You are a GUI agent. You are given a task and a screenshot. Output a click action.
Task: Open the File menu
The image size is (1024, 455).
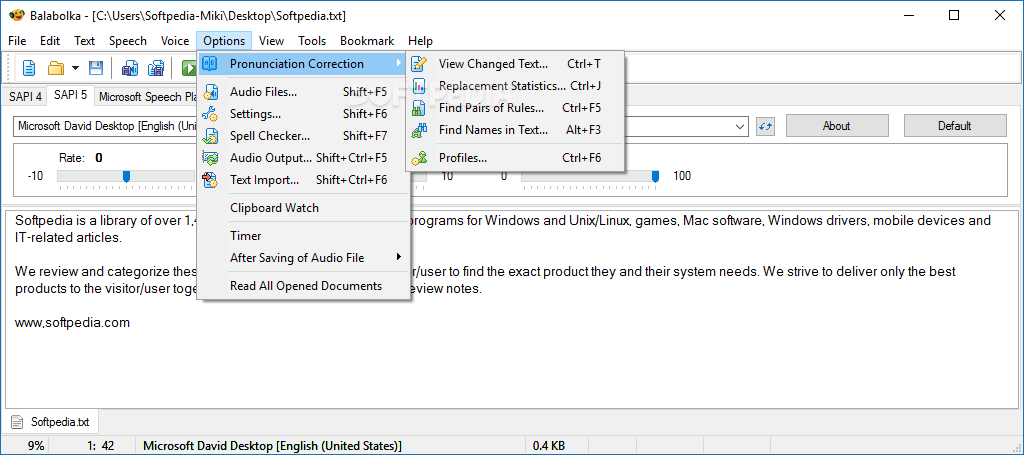[17, 40]
